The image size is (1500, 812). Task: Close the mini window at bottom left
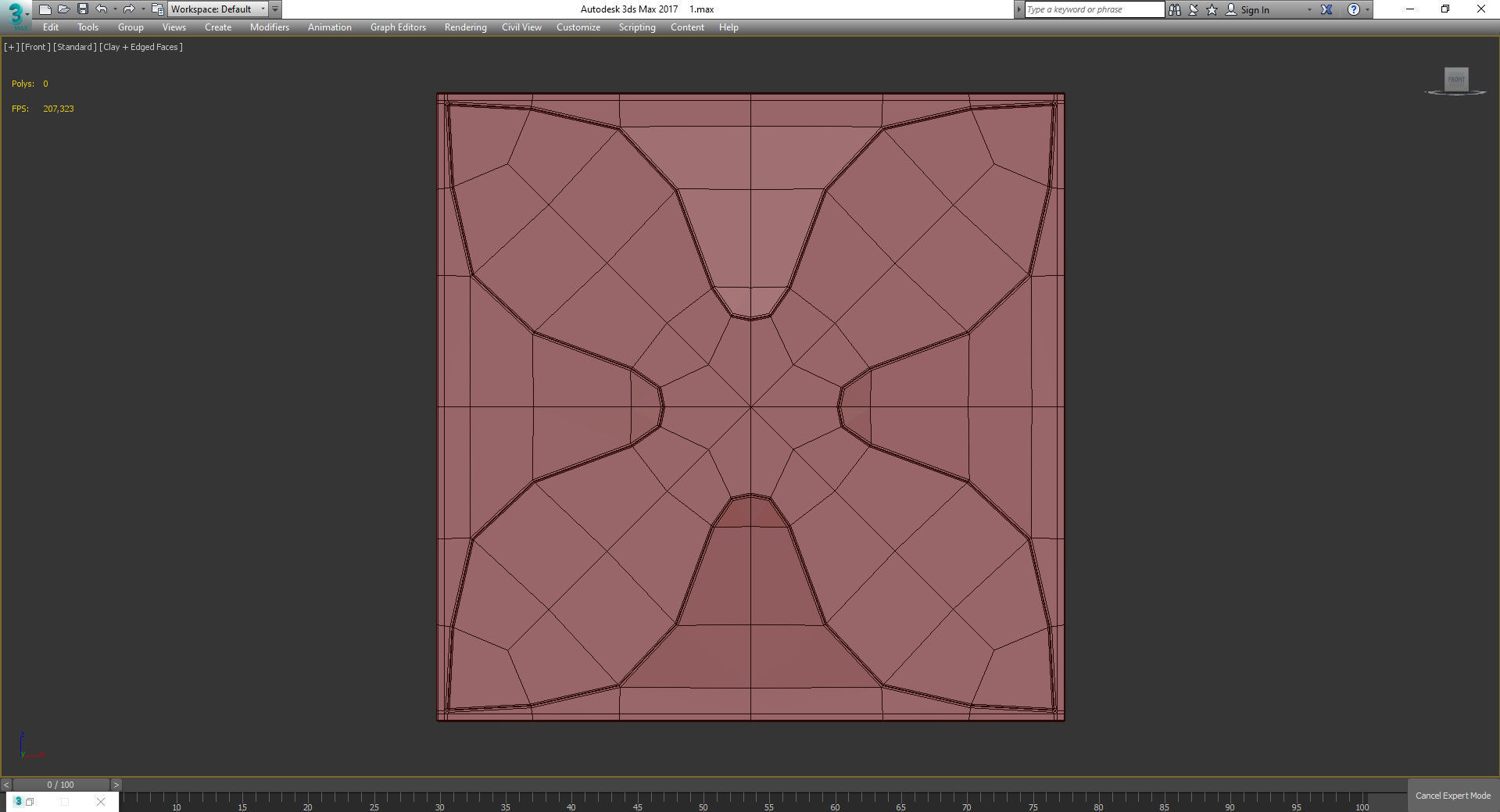tap(101, 802)
